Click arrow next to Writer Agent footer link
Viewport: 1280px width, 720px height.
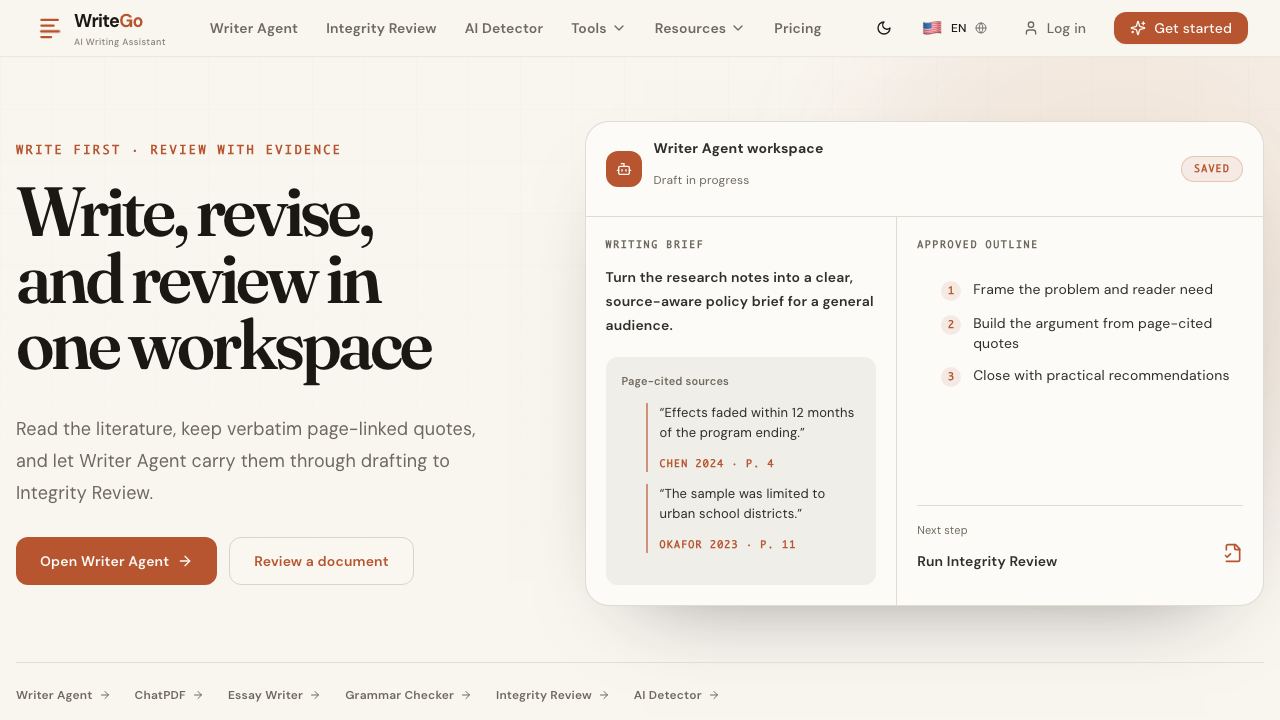point(105,695)
